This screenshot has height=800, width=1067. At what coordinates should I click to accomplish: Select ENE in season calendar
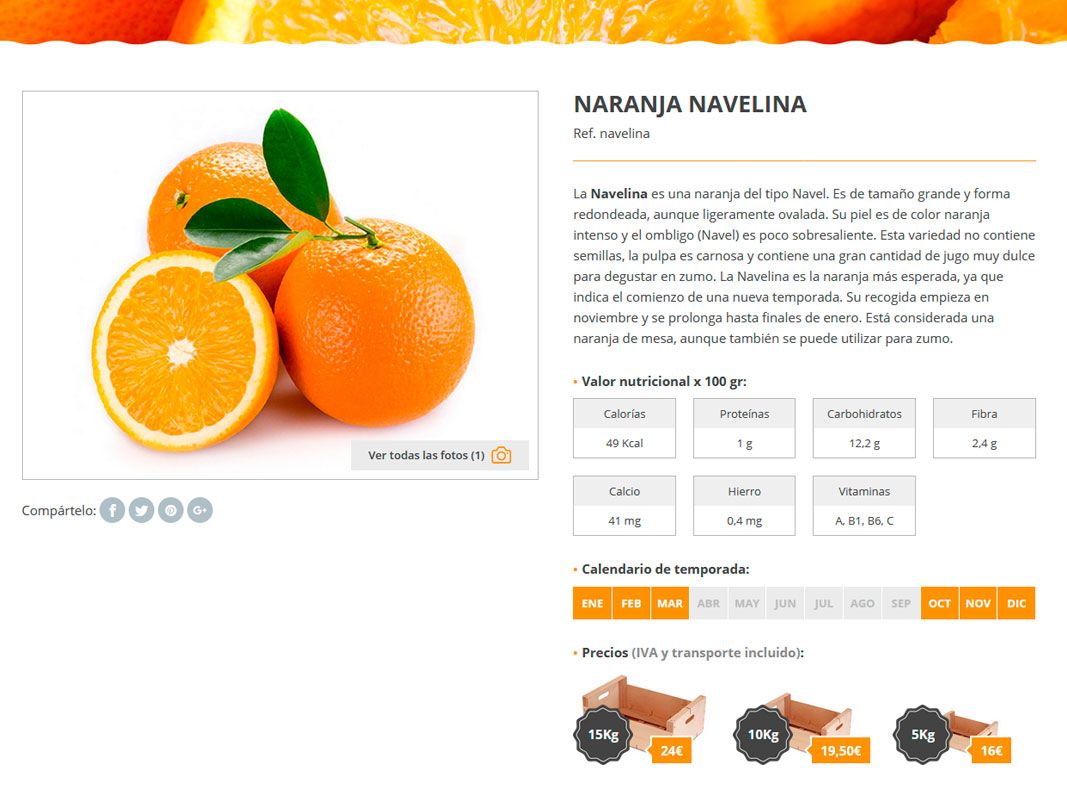592,603
